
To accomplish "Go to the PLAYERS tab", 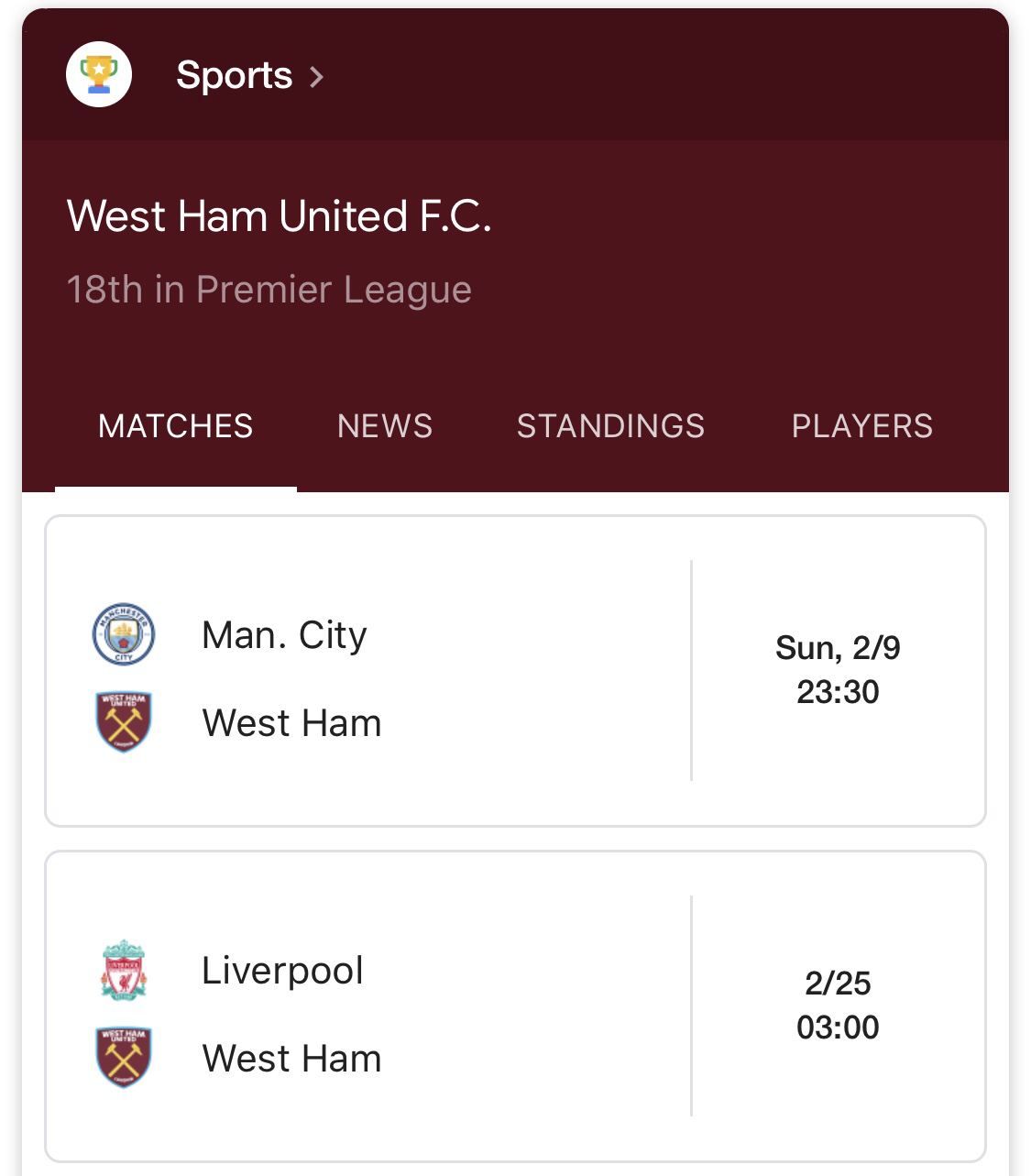I will pos(862,426).
